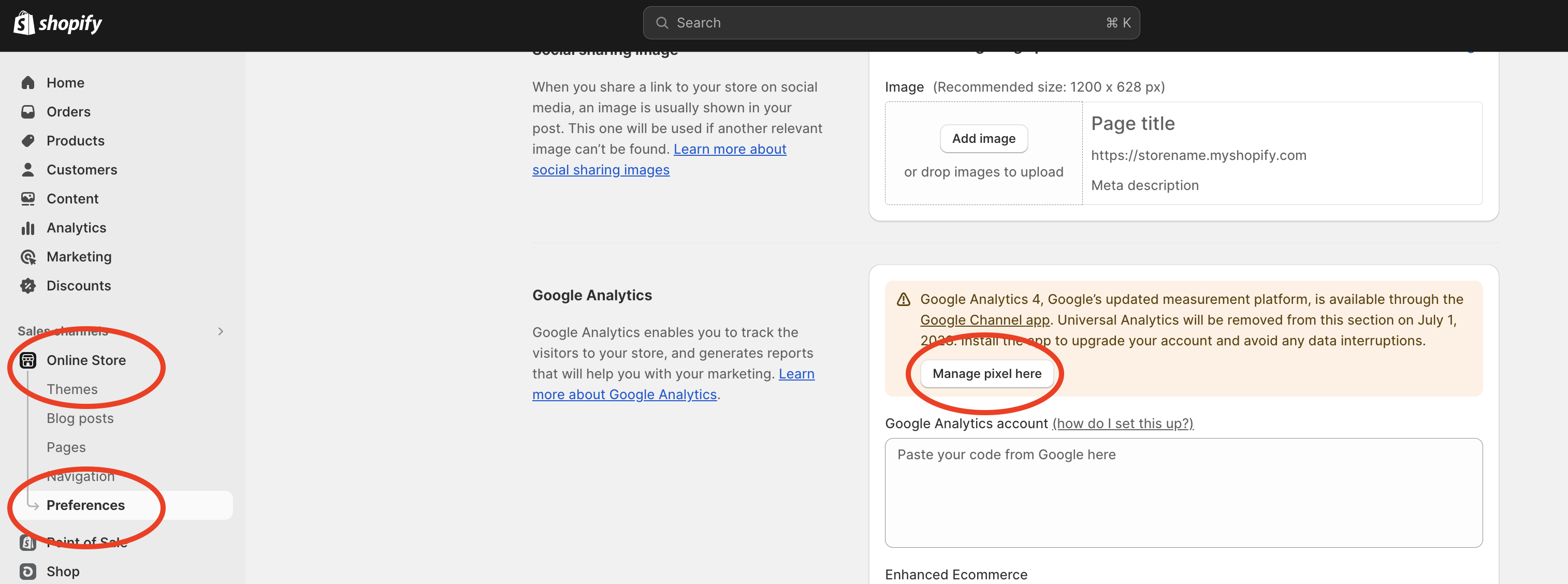Open Learn more about social sharing images
The image size is (1568, 584).
(x=659, y=159)
